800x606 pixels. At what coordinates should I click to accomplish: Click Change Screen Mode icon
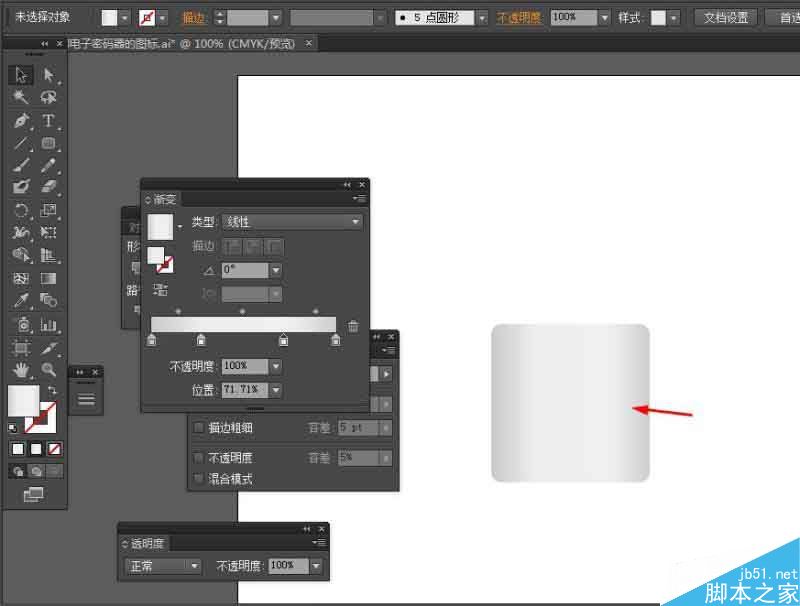click(x=33, y=494)
